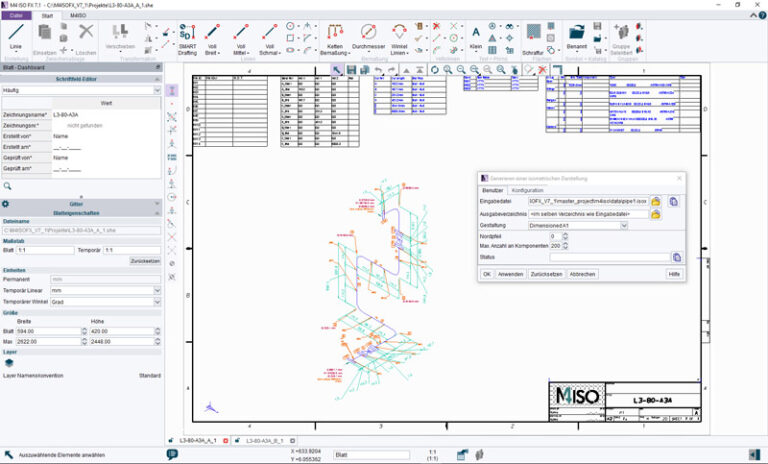Switch to the M4ISO ribbon tab
The height and width of the screenshot is (464, 768).
coord(78,16)
